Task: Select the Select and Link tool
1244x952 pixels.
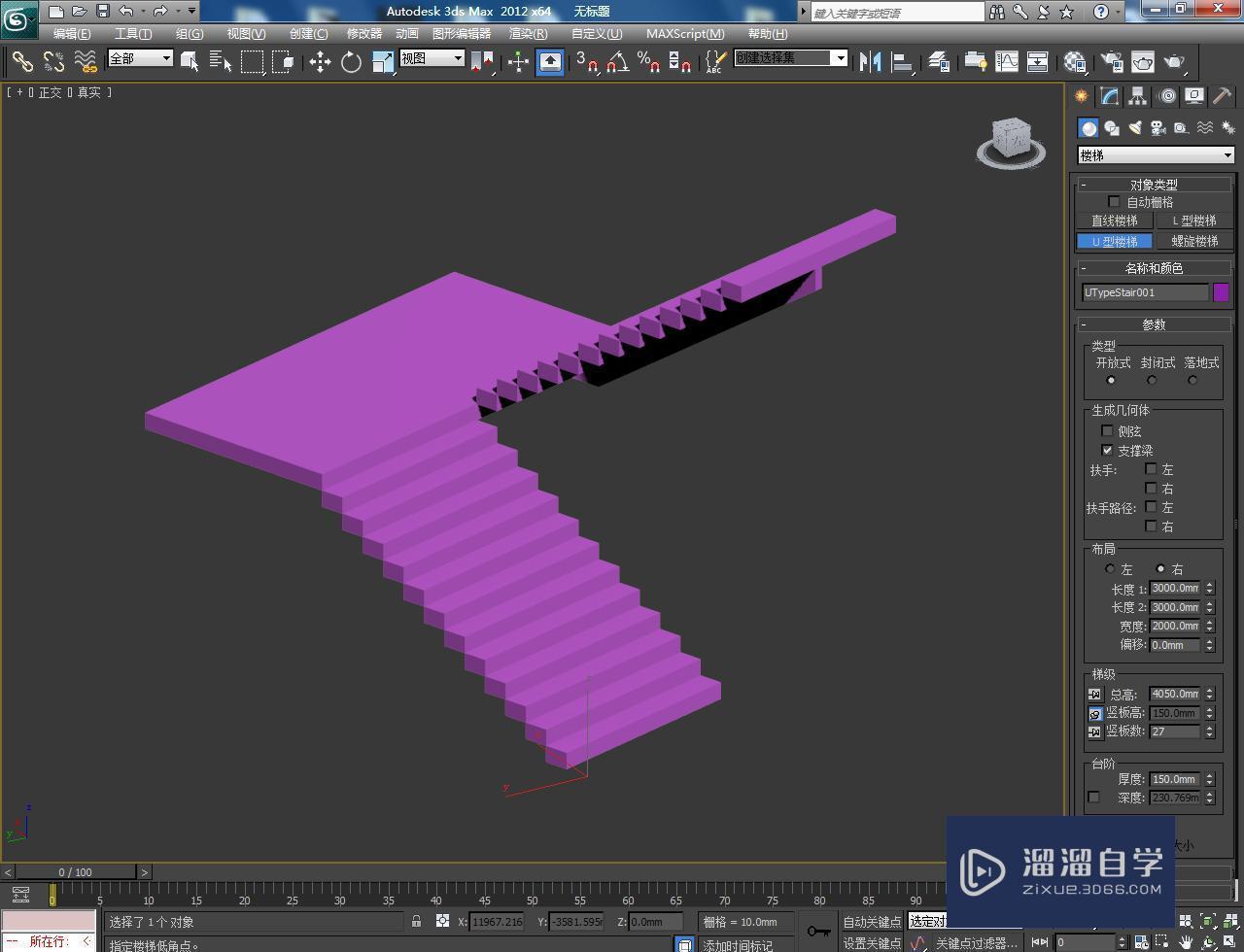Action: (22, 62)
